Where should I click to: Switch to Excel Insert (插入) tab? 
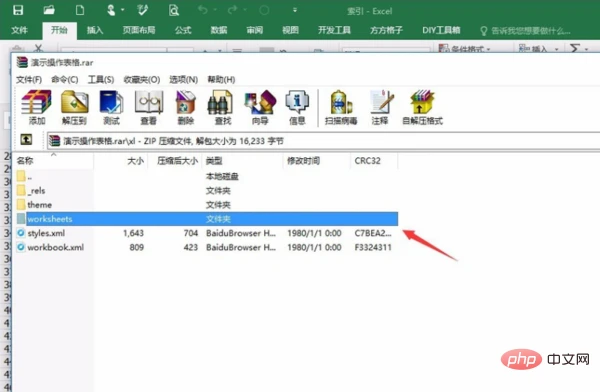(95, 30)
